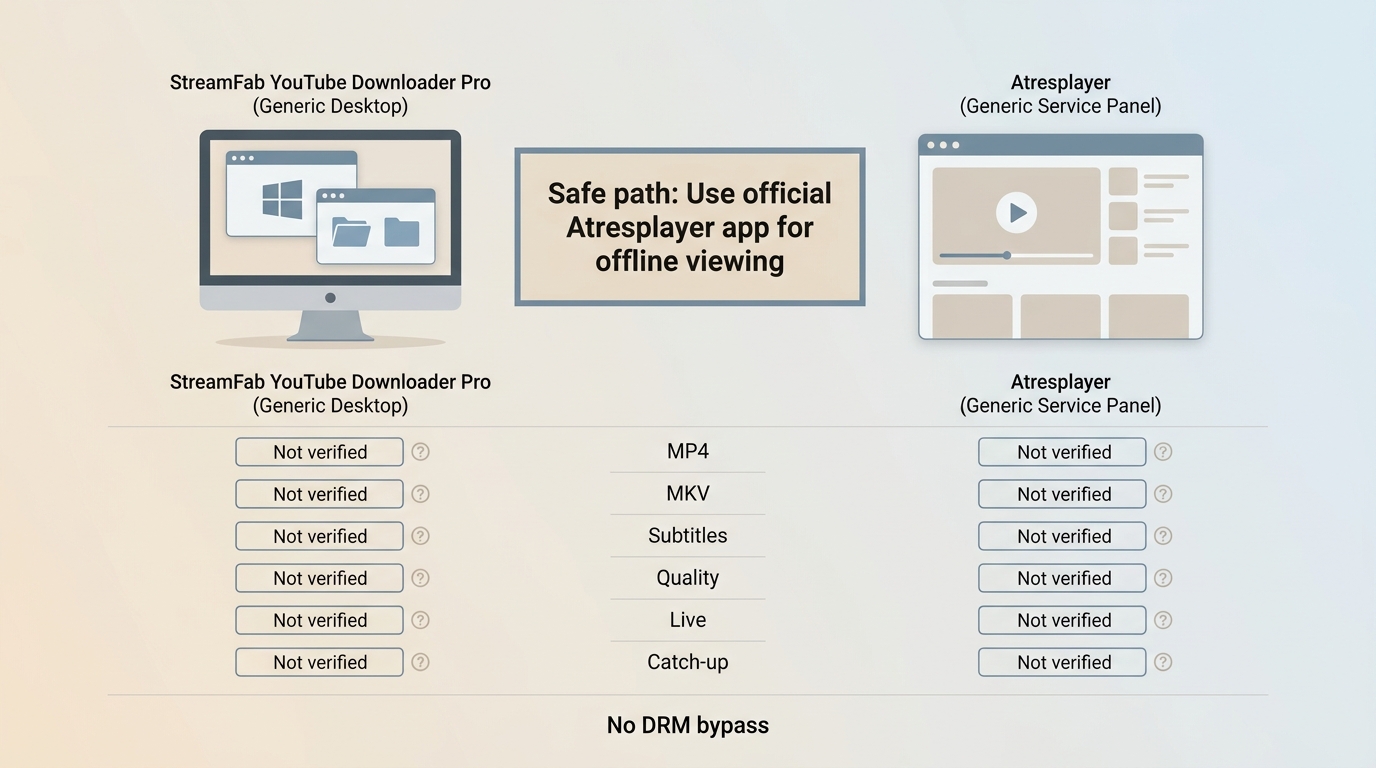Click the "Safe path: Use official Atresplayer app" box
The width and height of the screenshot is (1376, 768).
pos(690,227)
